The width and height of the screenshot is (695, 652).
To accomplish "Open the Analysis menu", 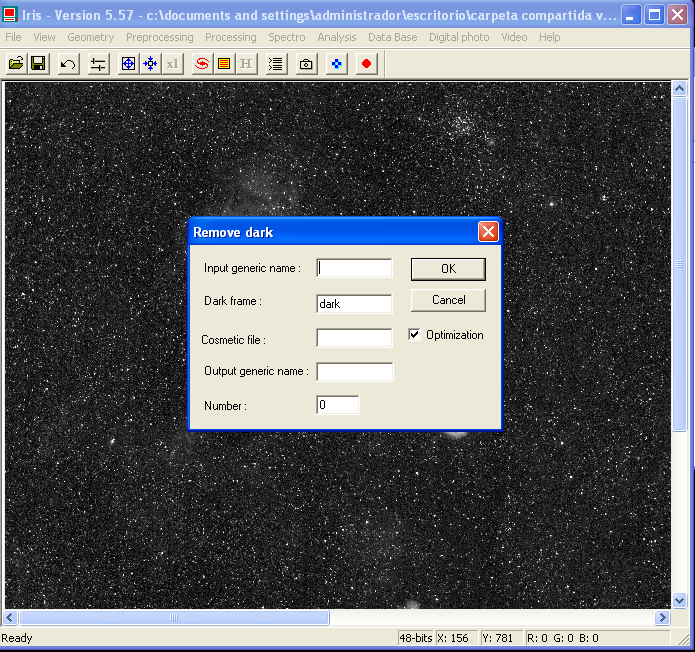I will 337,37.
